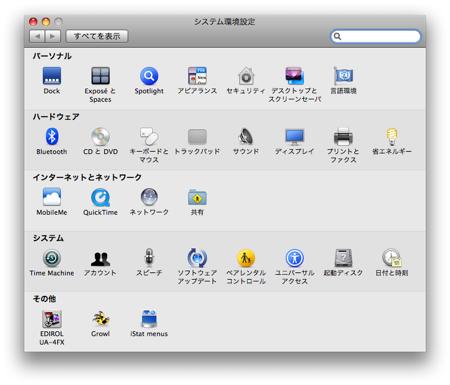Focus the search field in toolbar

pyautogui.click(x=376, y=36)
